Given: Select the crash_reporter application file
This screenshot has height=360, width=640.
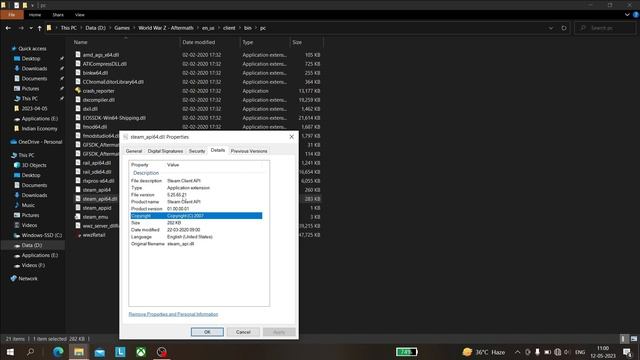Looking at the screenshot, I should (x=98, y=91).
